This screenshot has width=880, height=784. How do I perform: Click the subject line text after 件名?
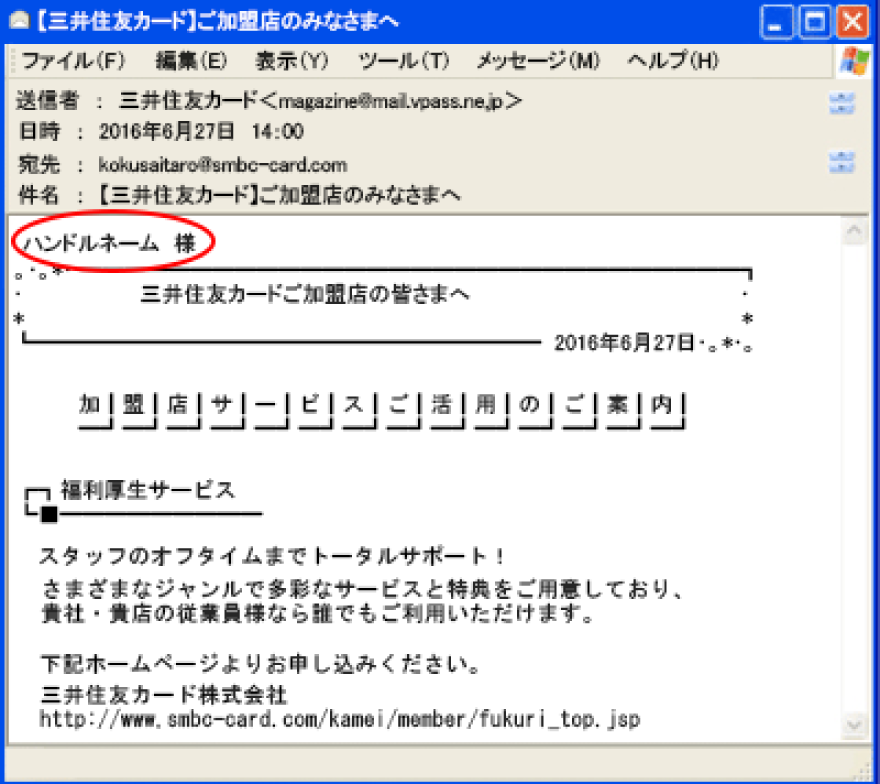pyautogui.click(x=279, y=195)
